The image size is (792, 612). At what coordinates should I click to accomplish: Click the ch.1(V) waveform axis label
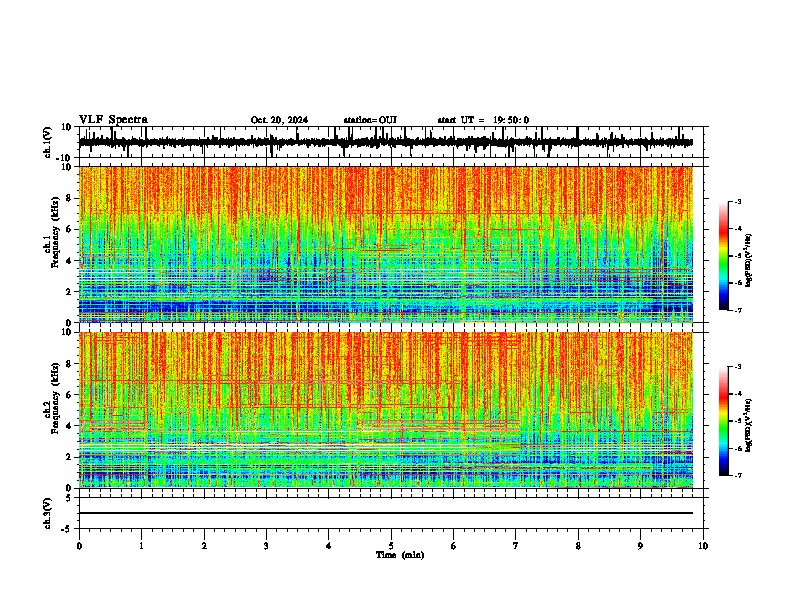48,142
